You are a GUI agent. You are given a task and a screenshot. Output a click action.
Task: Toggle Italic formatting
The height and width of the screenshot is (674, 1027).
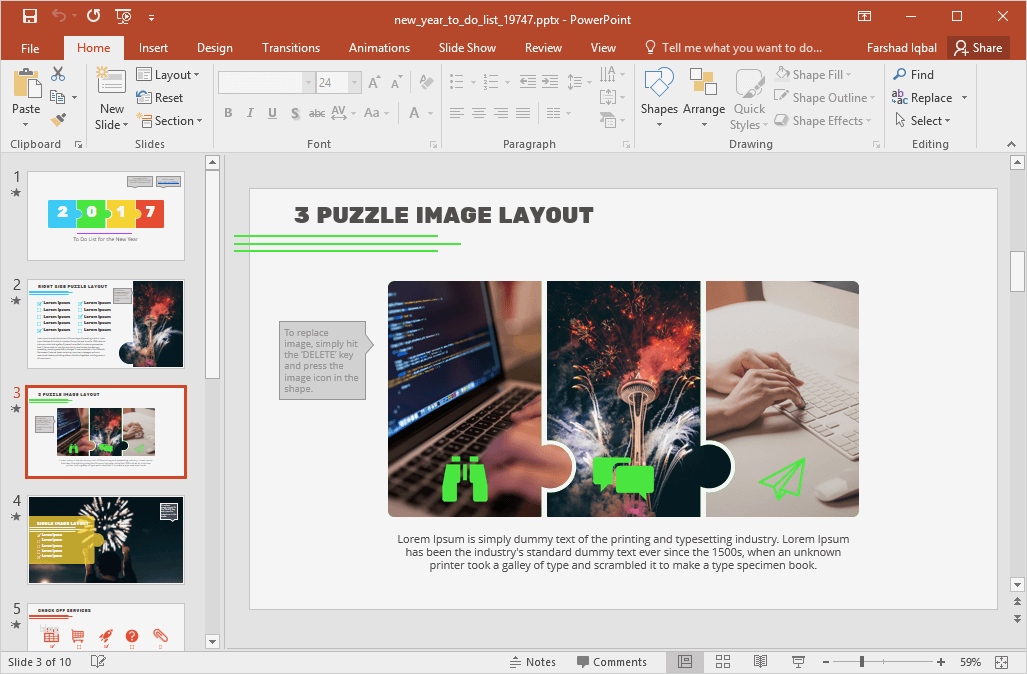250,113
